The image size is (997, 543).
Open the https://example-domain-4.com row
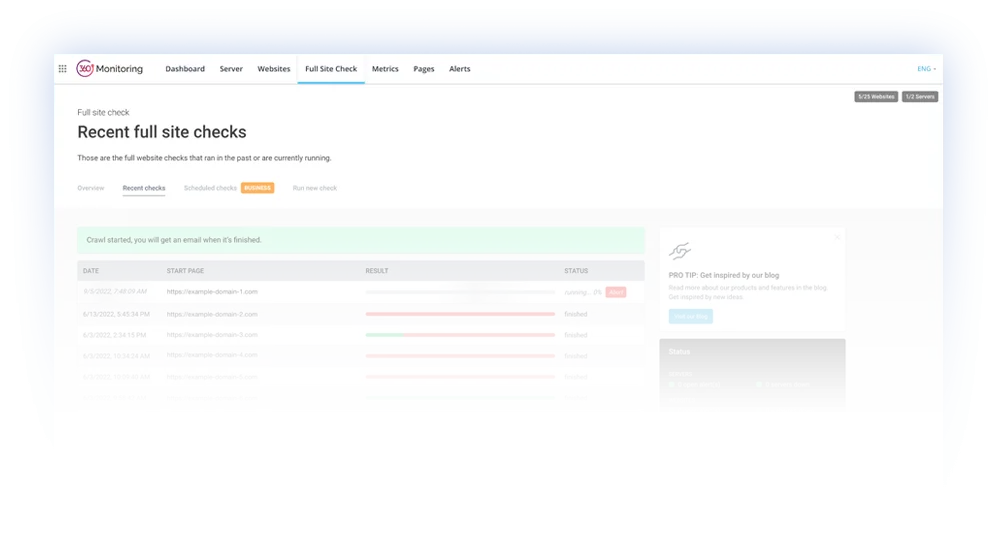tap(361, 355)
